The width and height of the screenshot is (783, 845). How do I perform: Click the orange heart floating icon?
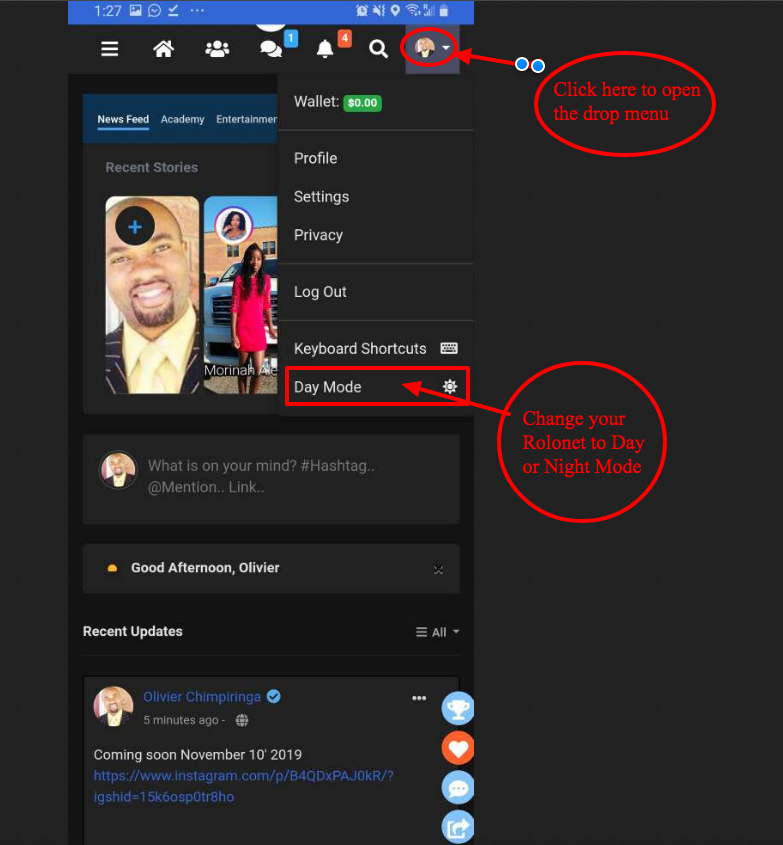click(x=458, y=748)
